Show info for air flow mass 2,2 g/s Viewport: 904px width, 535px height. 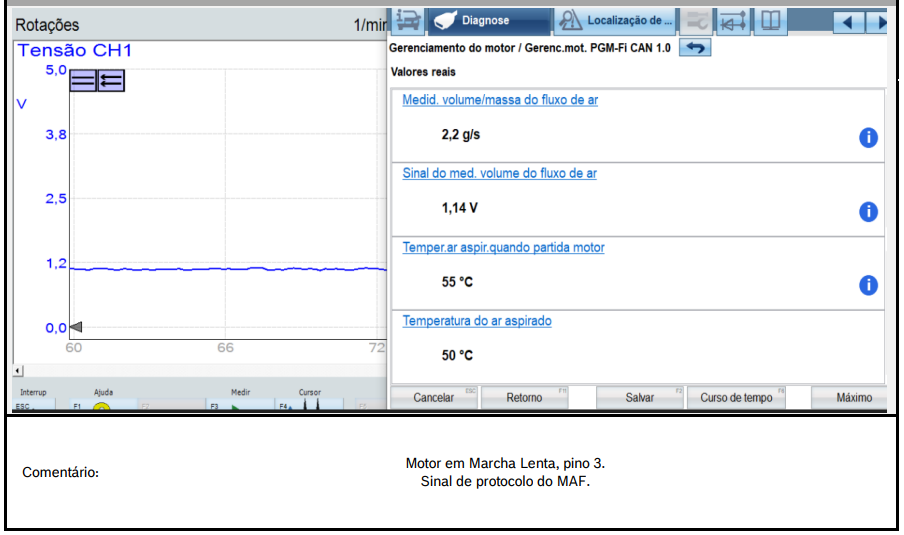coord(868,138)
